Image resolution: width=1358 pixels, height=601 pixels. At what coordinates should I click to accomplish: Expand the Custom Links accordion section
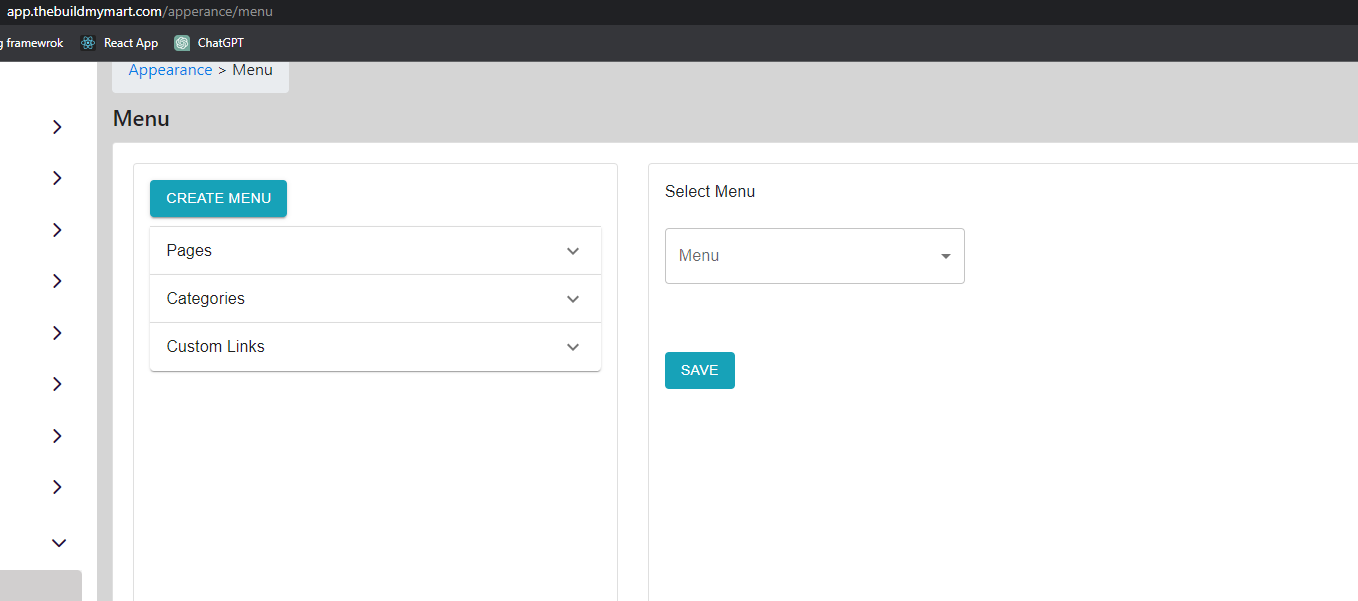click(x=375, y=347)
